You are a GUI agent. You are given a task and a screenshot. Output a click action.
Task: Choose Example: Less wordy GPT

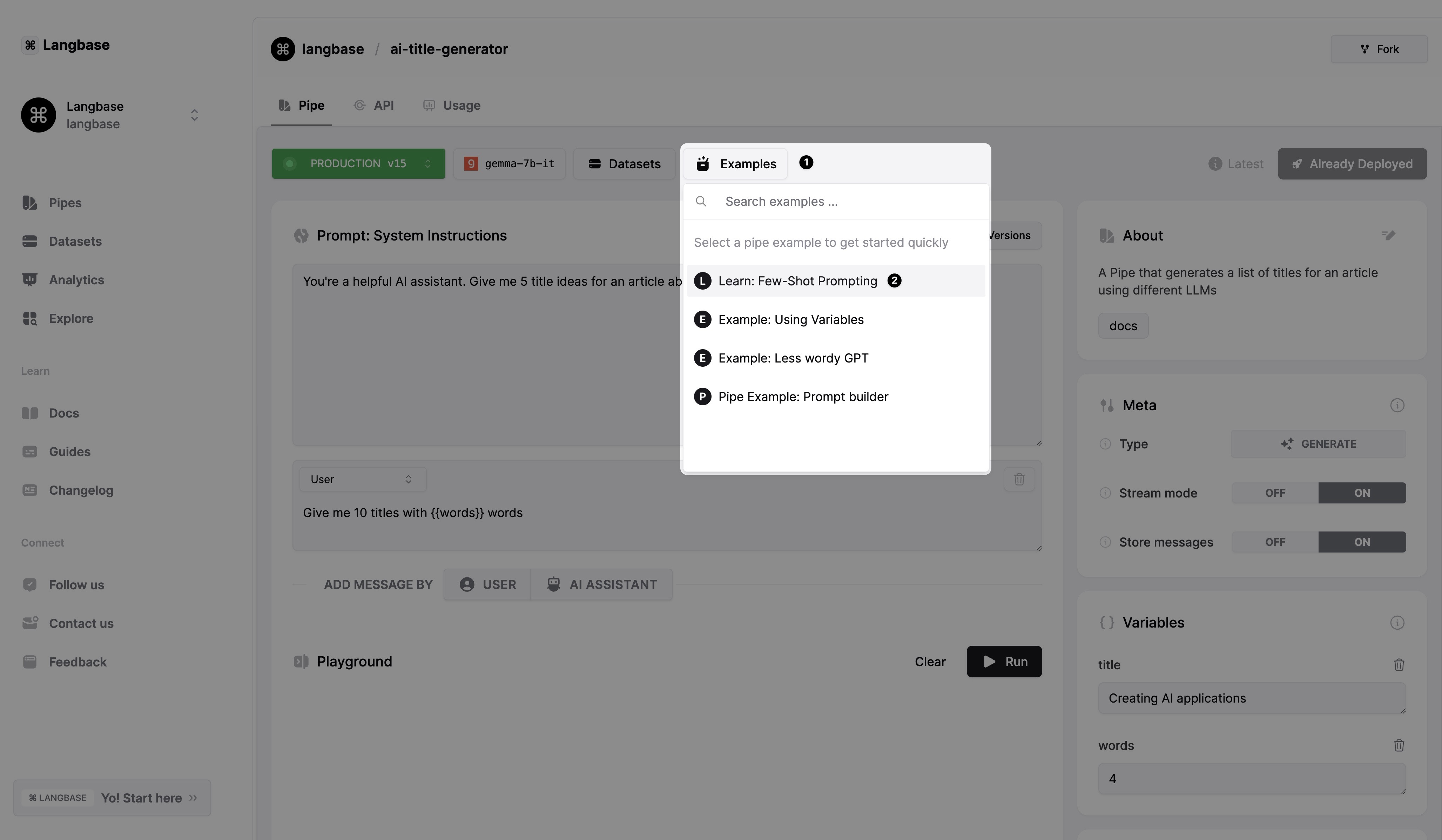click(x=793, y=358)
